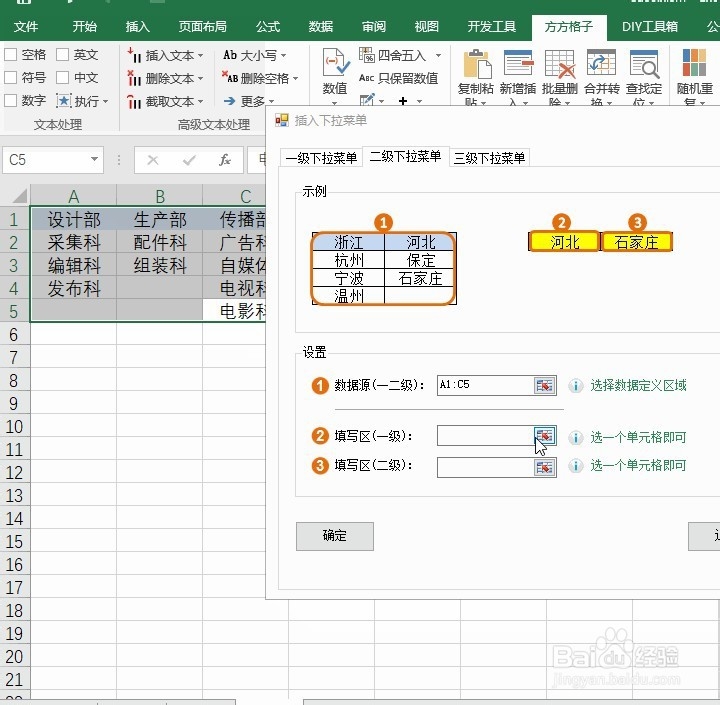Select cell A4 containing 发布科
The width and height of the screenshot is (720, 705).
73,288
